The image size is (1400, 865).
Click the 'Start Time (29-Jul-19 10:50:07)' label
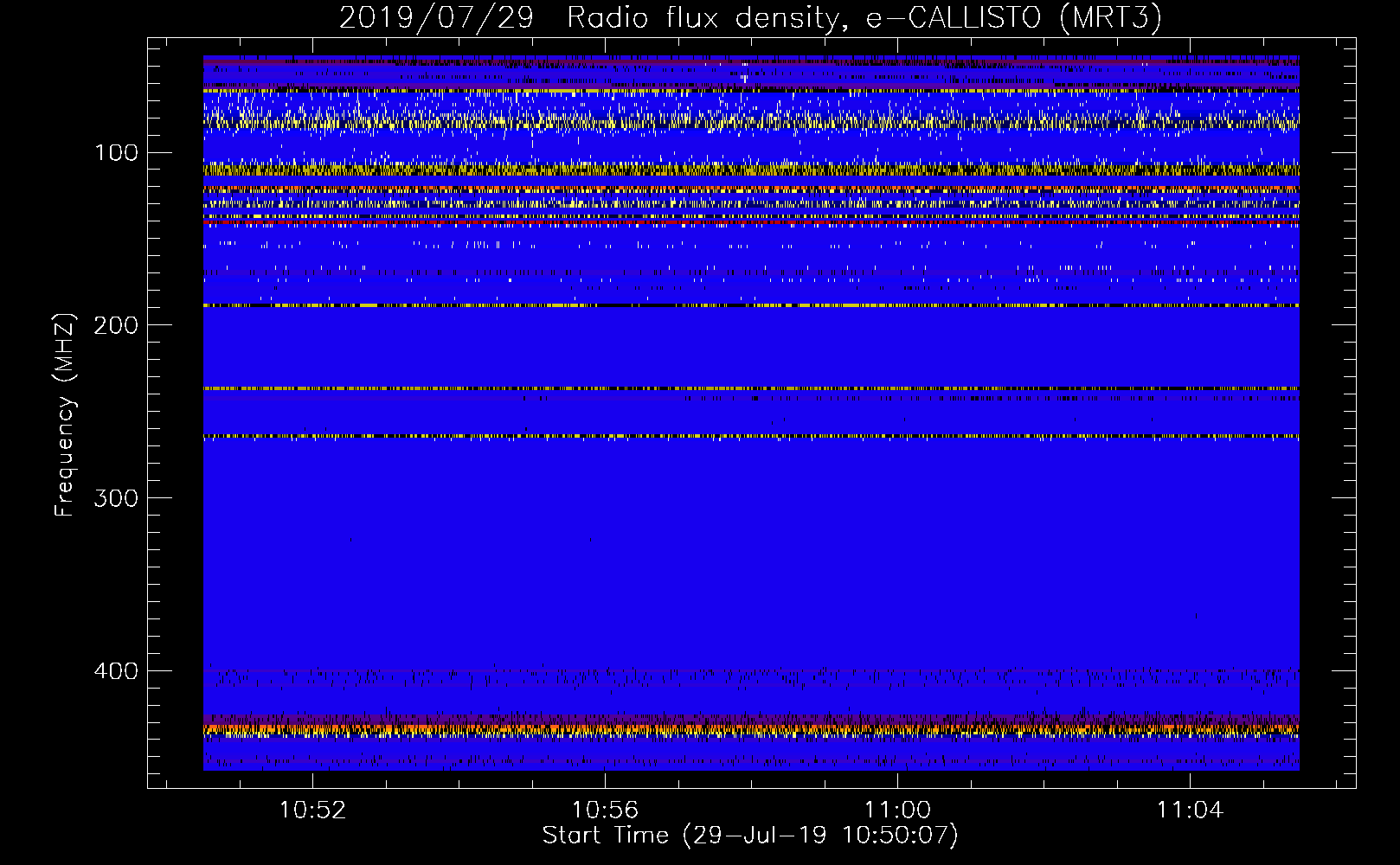[x=750, y=836]
